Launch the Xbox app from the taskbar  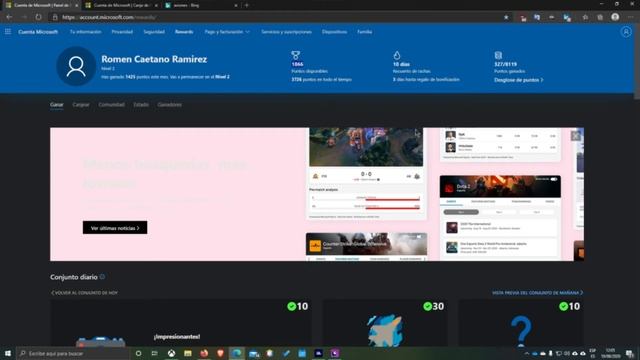click(x=171, y=353)
